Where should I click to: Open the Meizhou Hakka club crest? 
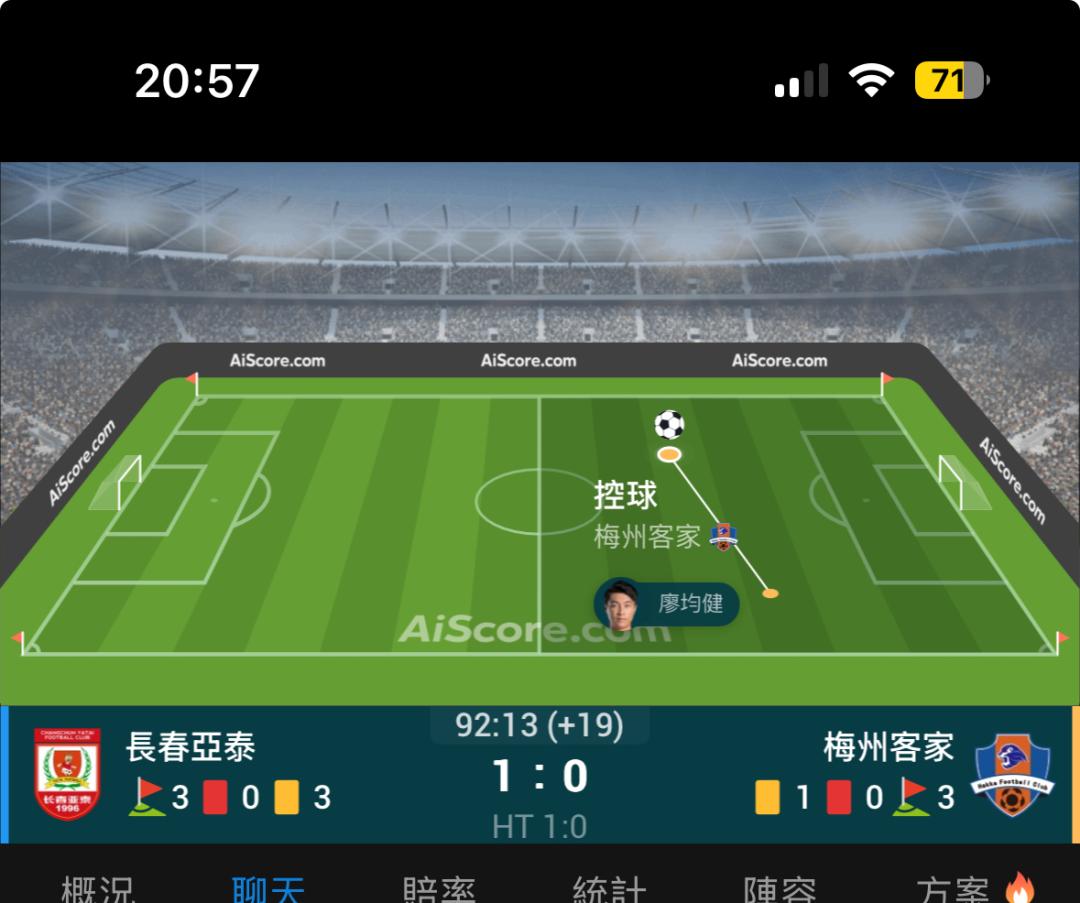pyautogui.click(x=1012, y=774)
